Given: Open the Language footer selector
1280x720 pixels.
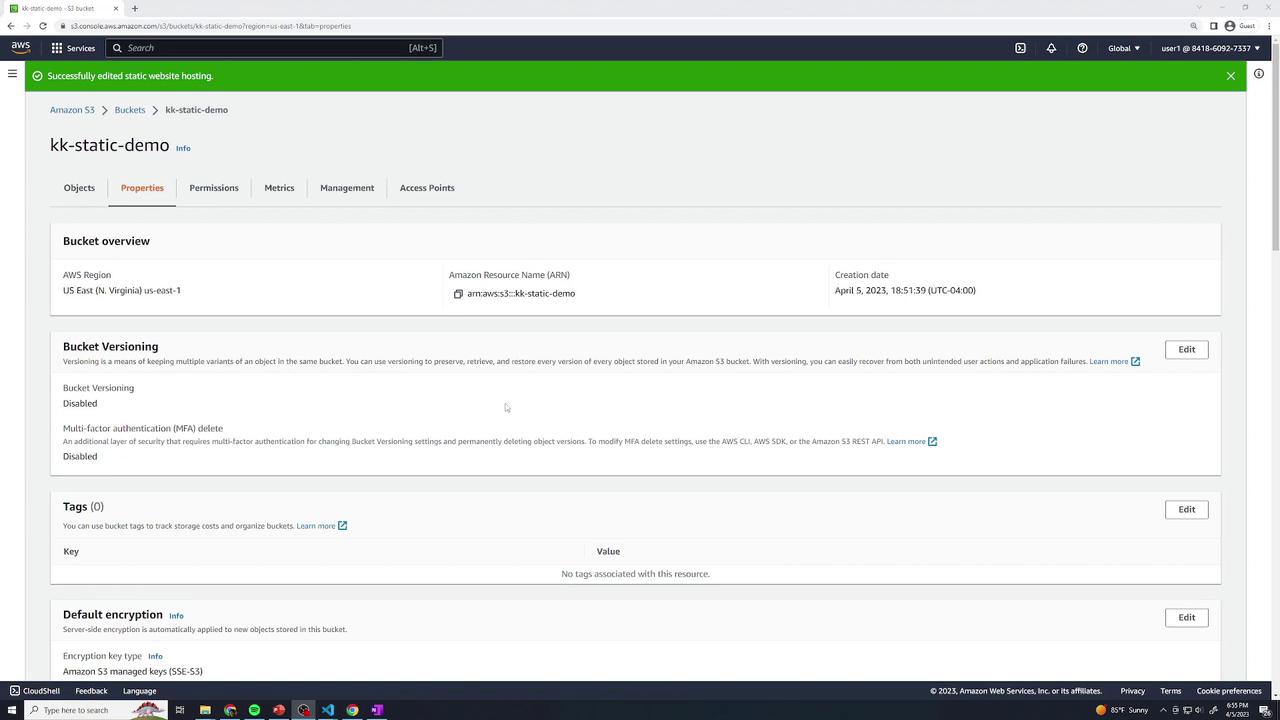Looking at the screenshot, I should point(139,691).
